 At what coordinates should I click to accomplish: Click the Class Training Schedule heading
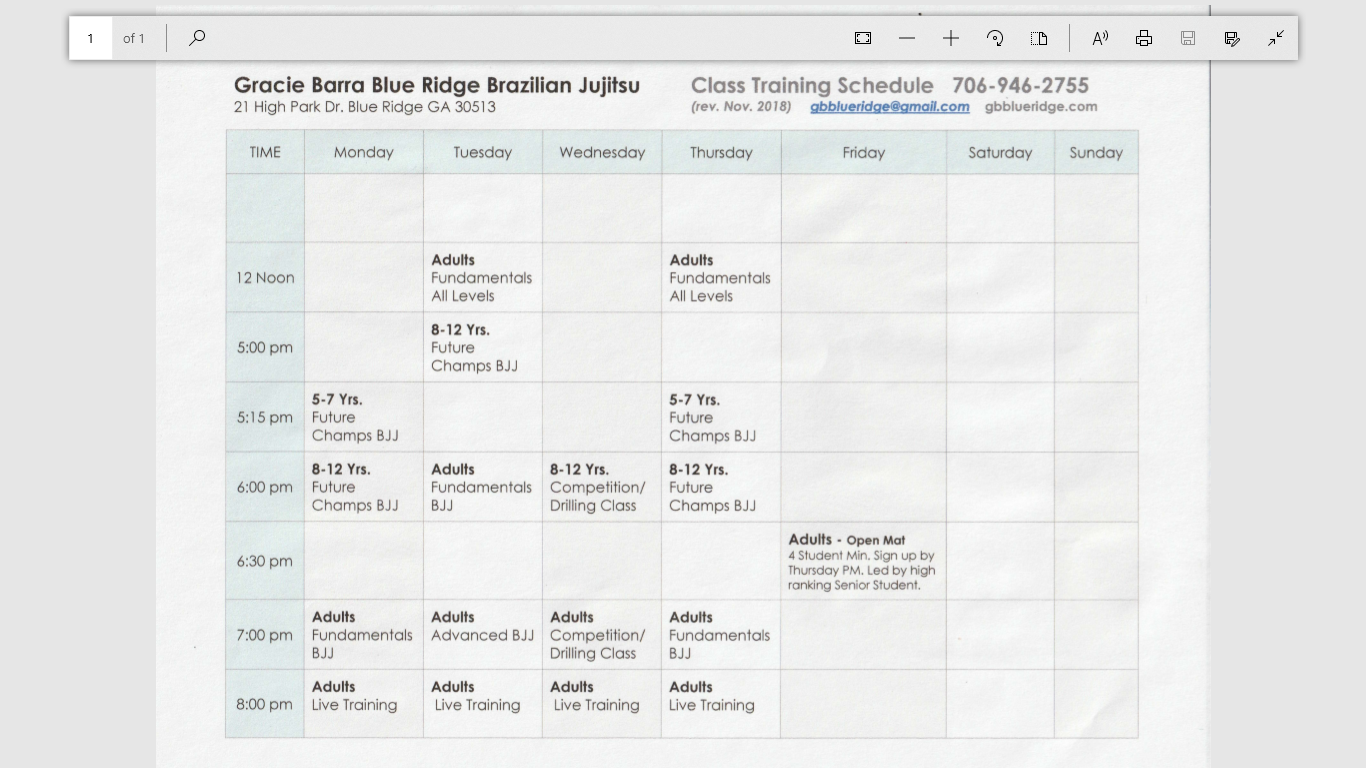812,85
